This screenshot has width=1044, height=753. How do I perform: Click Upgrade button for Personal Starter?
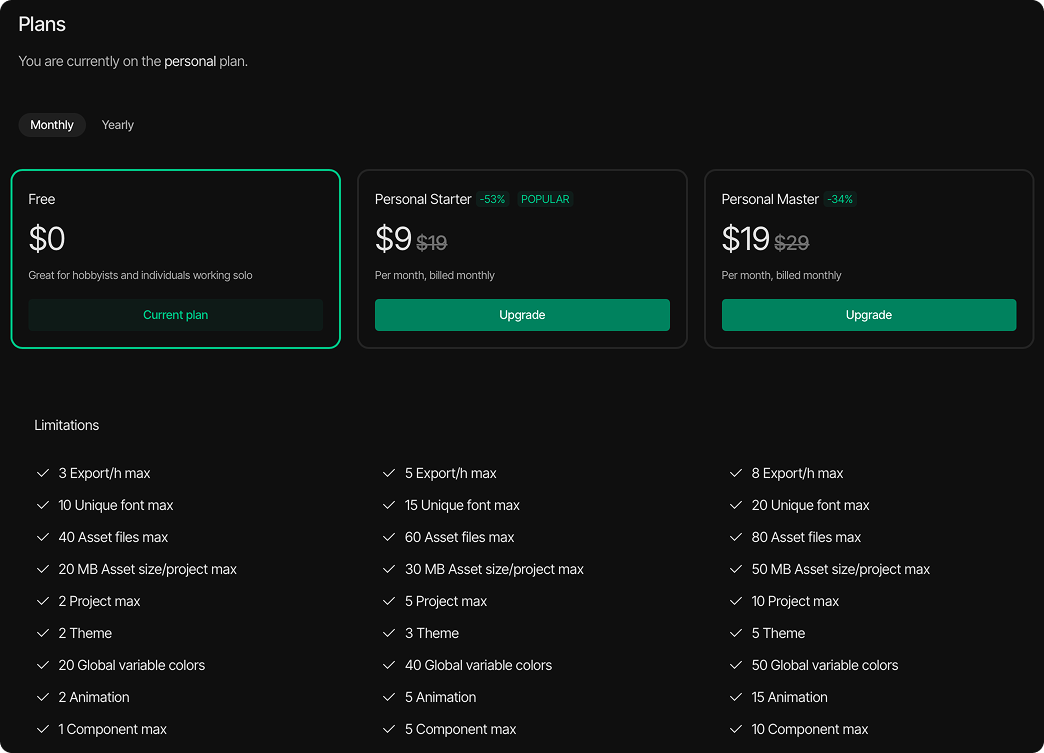522,315
